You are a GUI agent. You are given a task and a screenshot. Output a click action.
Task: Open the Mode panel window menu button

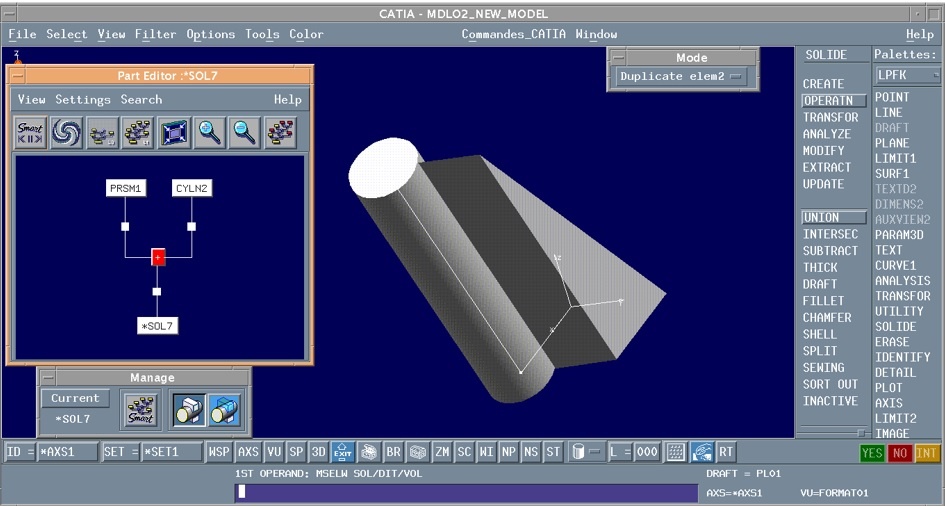pos(617,58)
